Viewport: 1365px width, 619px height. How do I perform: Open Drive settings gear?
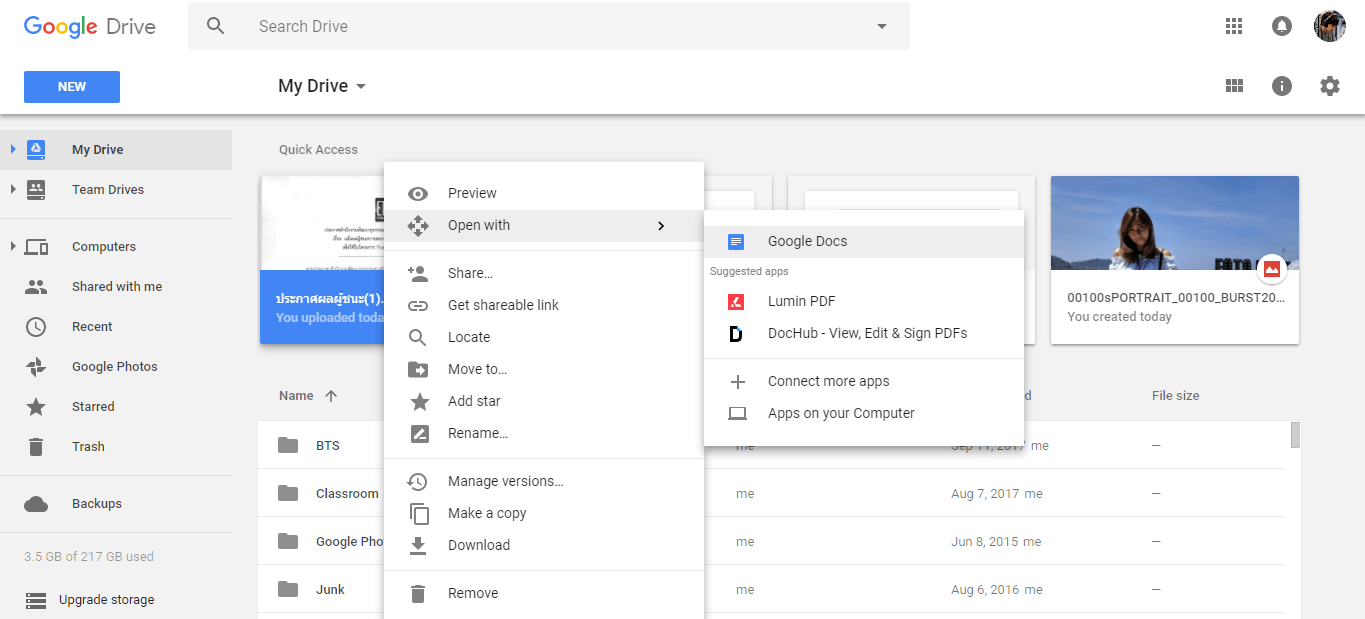1329,86
